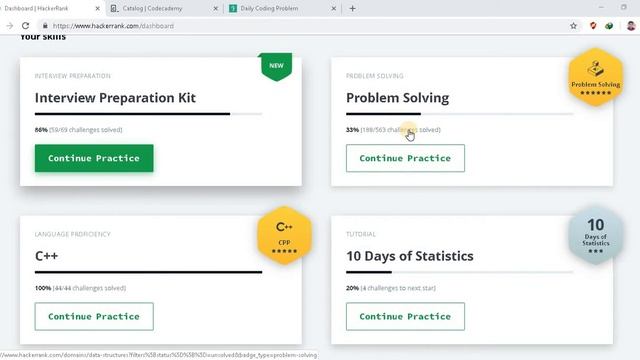
Task: Continue Practice for 10 Days of Statistics
Action: tap(405, 316)
